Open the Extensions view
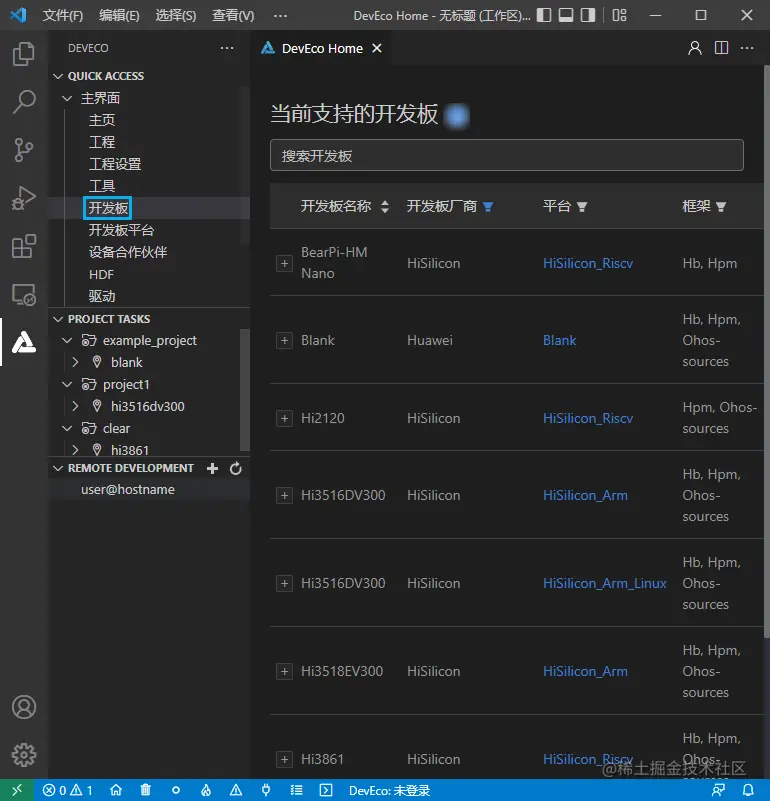 point(24,246)
